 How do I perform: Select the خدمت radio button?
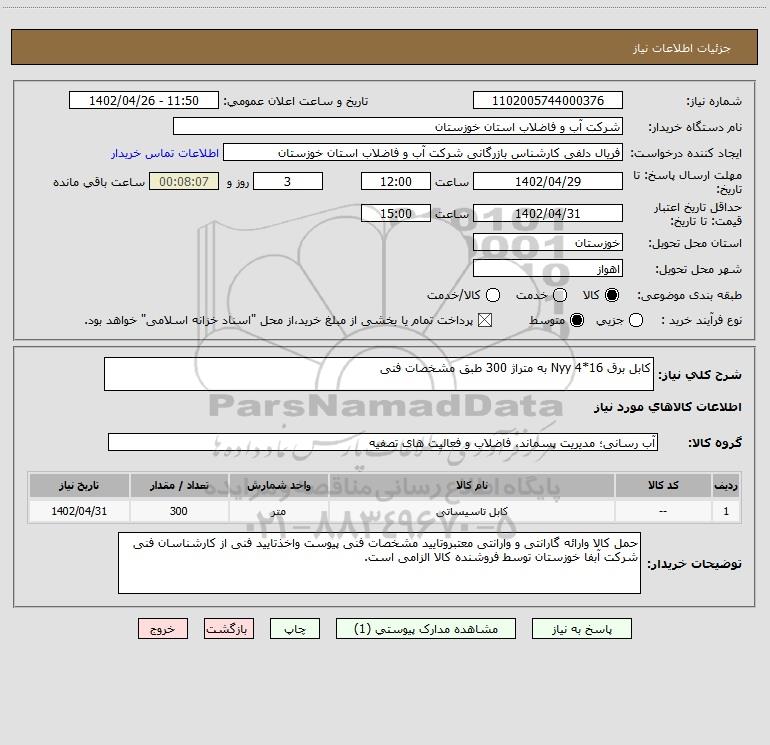[x=560, y=295]
